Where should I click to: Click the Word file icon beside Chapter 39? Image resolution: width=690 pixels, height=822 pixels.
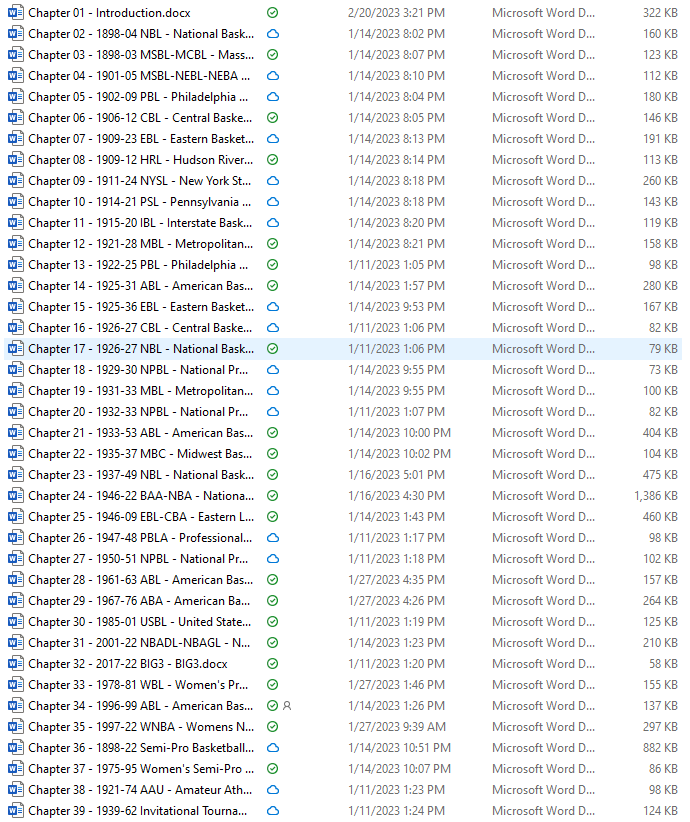16,810
